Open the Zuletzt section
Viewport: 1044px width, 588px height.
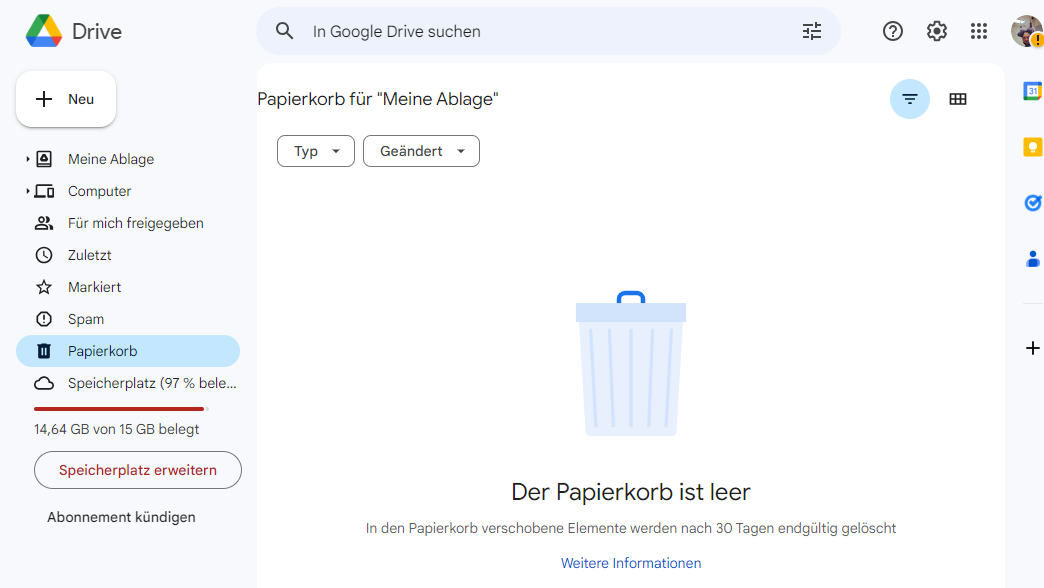tap(128, 255)
